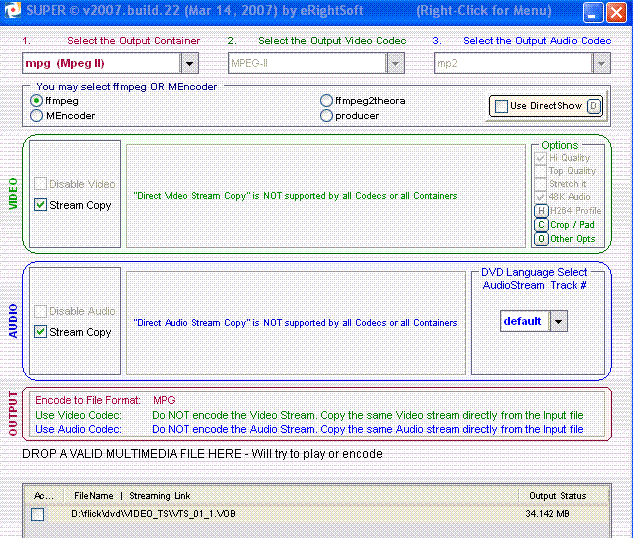Click the 'DROP A VALID MULTIMEDIA FILE HERE' text
633x538 pixels.
point(202,454)
